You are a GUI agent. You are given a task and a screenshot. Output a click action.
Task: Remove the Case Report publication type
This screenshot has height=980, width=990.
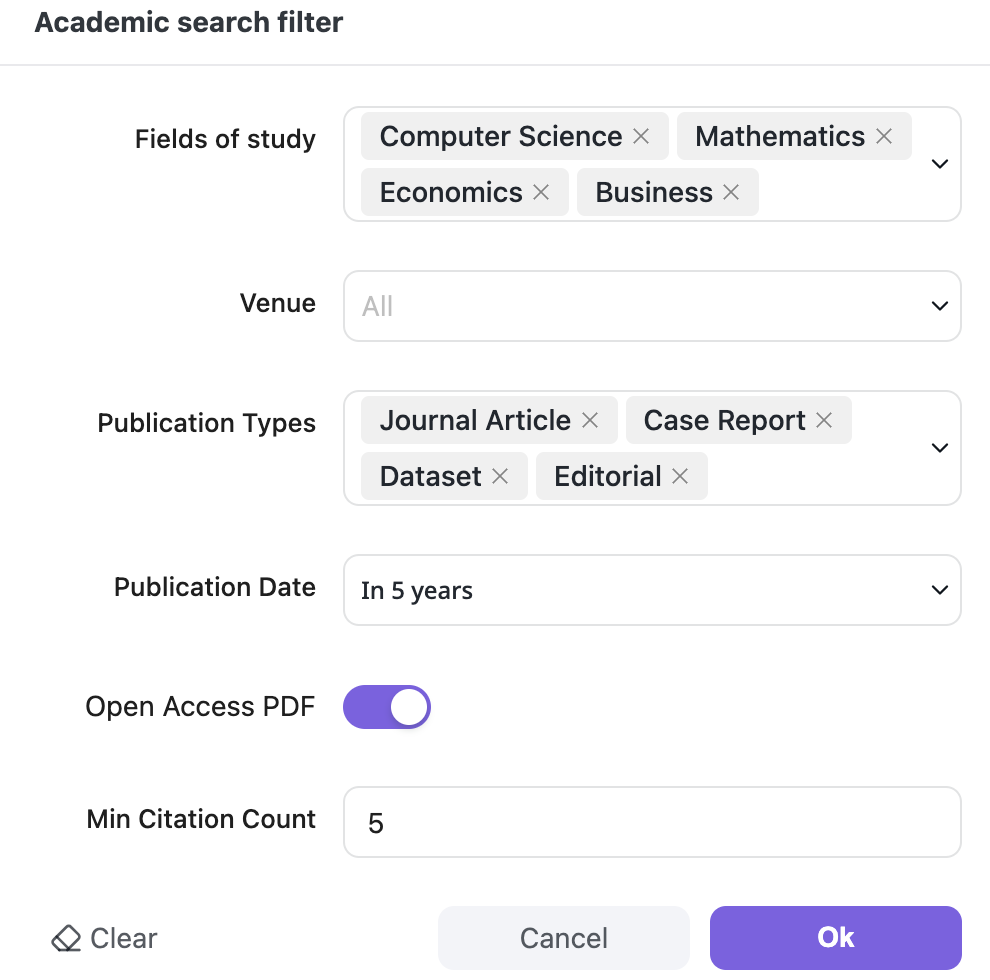[x=823, y=420]
